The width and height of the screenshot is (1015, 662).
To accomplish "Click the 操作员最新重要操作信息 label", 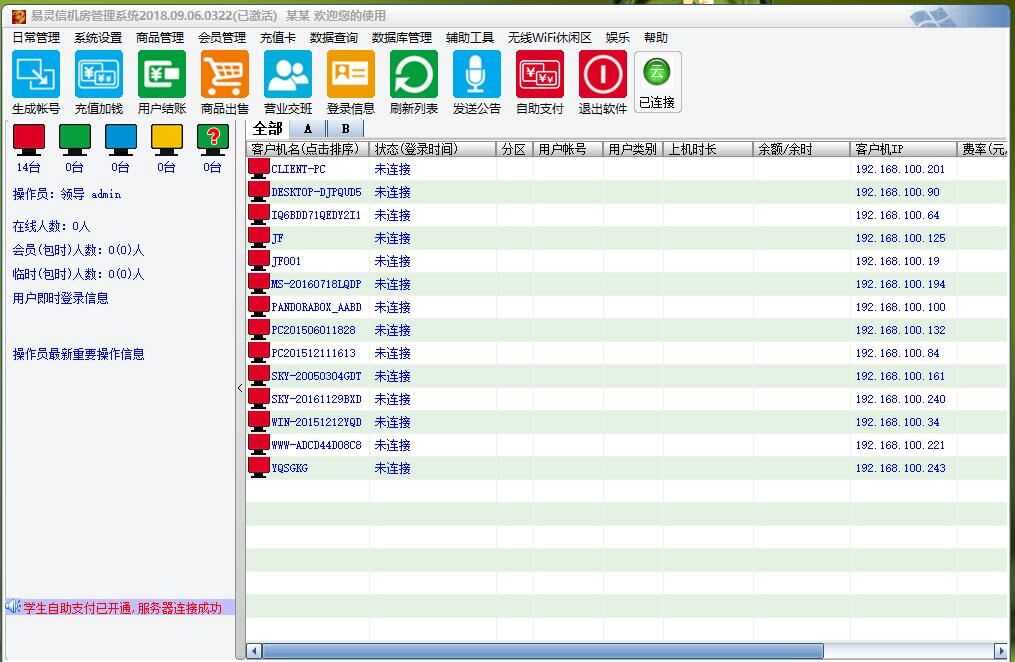I will pos(78,354).
